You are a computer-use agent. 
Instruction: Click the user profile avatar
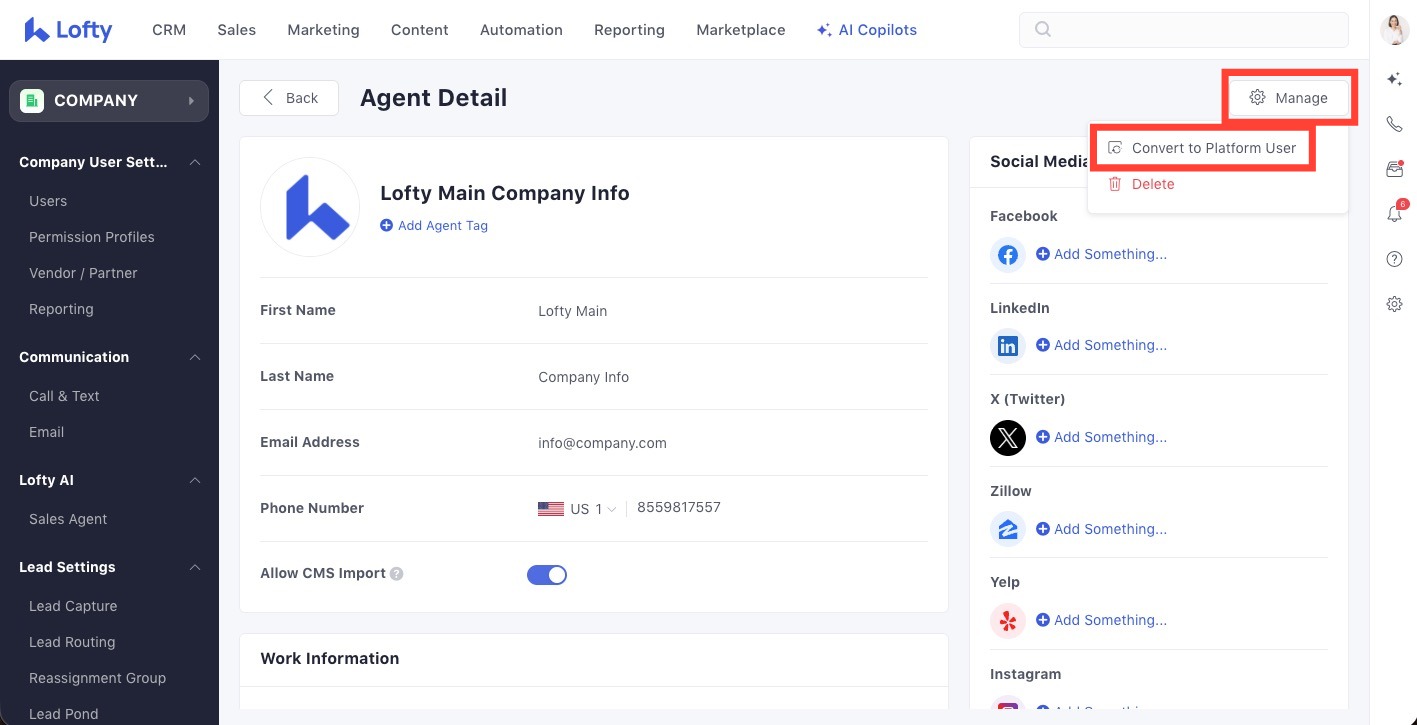[1394, 30]
